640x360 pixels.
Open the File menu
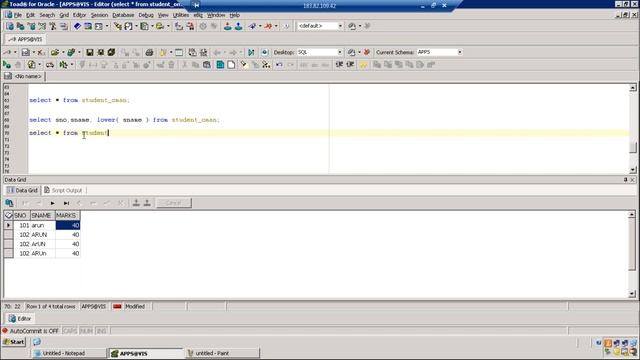[18, 15]
